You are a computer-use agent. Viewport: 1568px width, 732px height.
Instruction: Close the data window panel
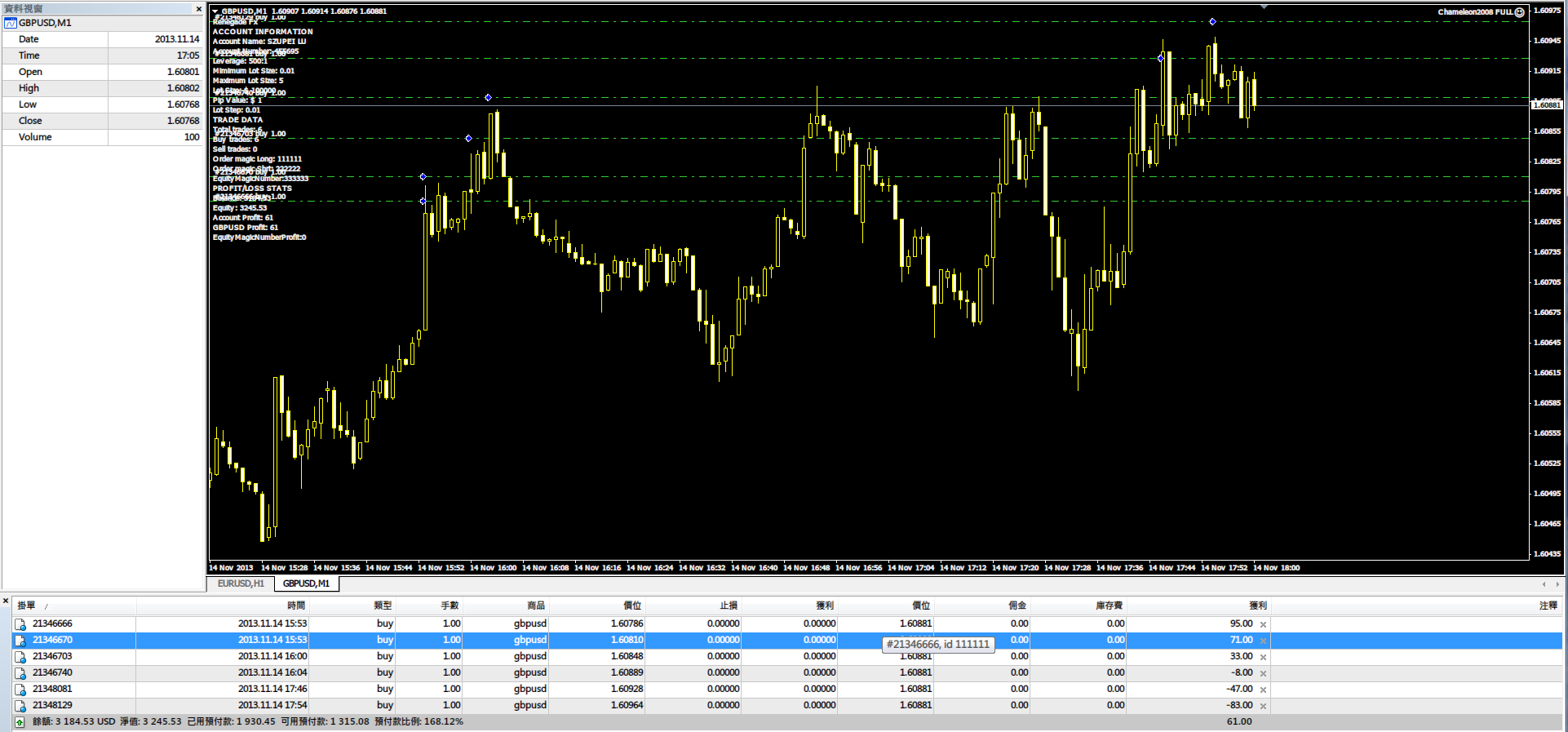point(198,9)
